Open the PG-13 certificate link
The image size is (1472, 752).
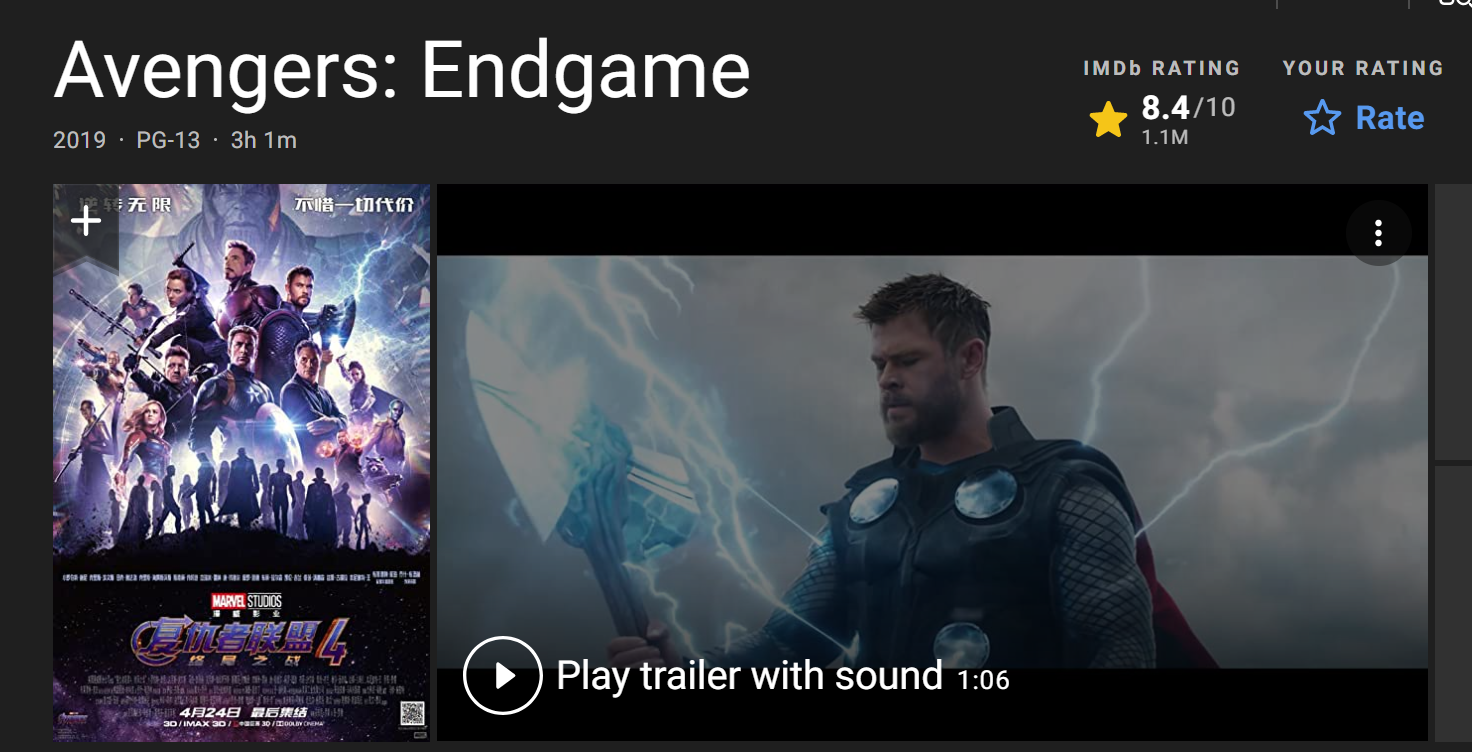[x=168, y=140]
